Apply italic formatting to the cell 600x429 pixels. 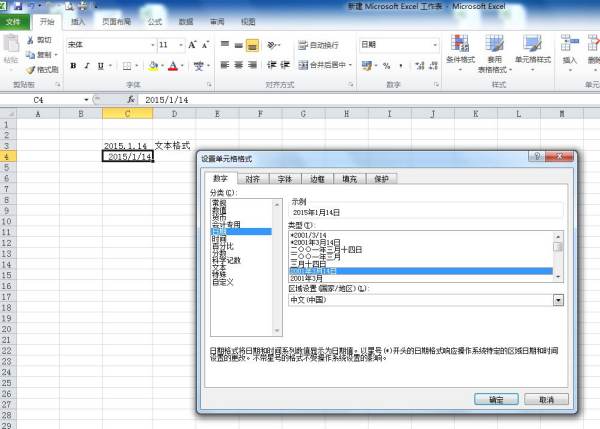coord(87,66)
